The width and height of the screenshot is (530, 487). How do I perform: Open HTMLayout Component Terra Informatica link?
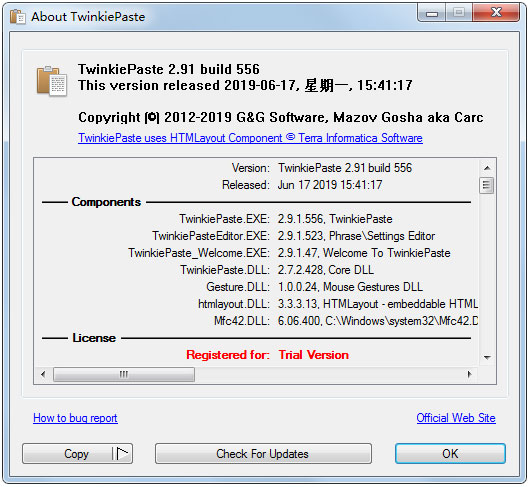click(250, 138)
